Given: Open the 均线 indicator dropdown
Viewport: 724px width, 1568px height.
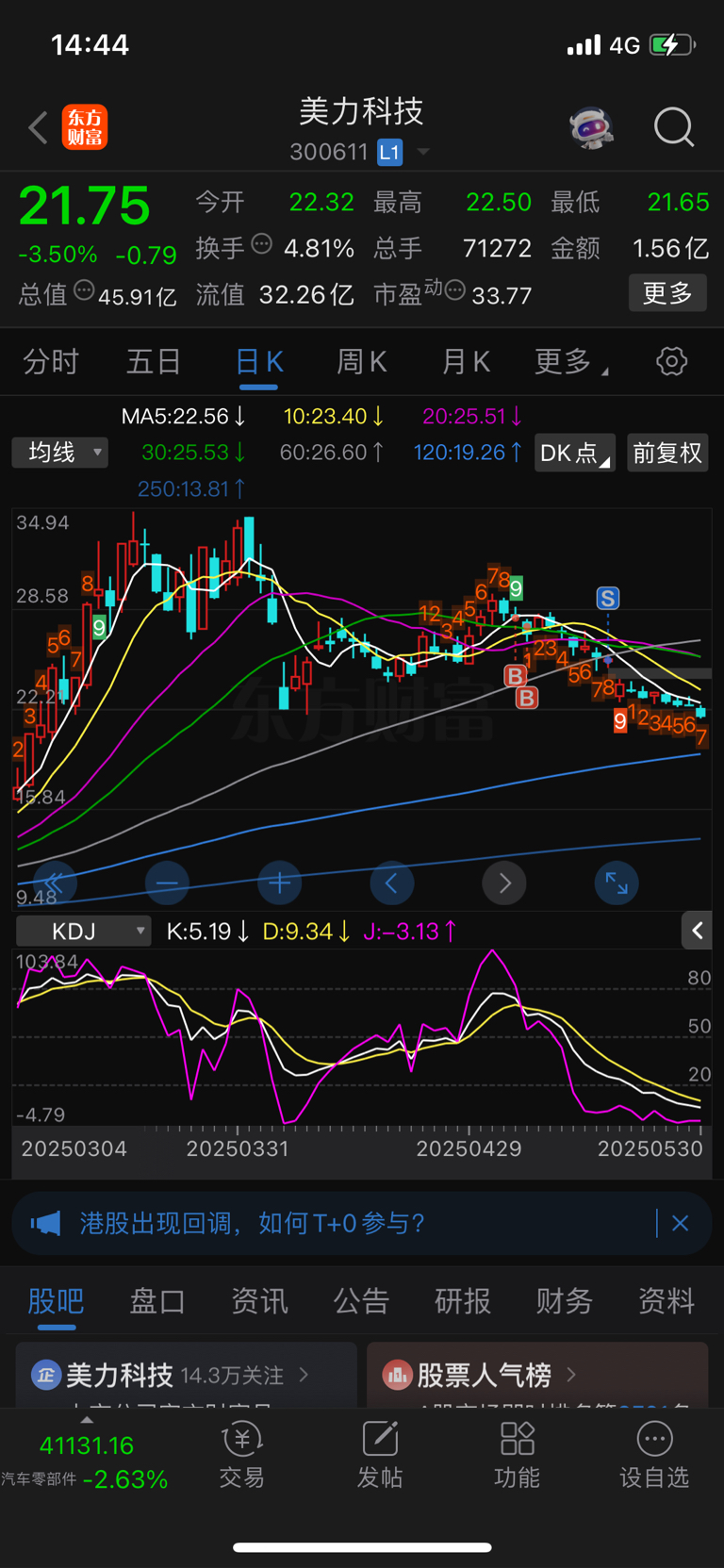Looking at the screenshot, I should pyautogui.click(x=60, y=453).
